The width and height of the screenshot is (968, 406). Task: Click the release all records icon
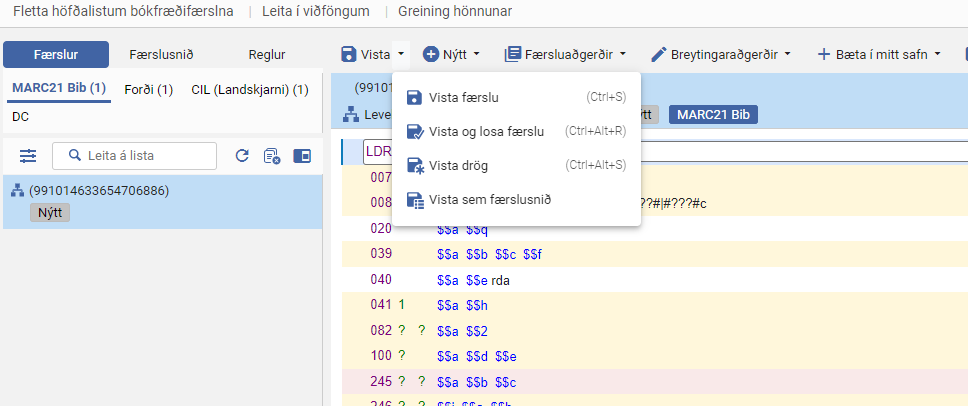272,156
